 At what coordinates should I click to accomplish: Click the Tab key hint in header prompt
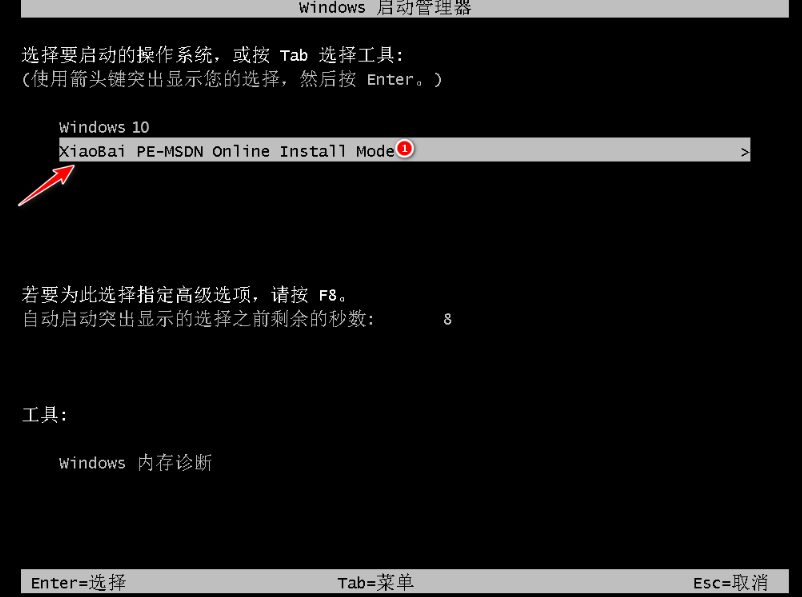pyautogui.click(x=294, y=55)
